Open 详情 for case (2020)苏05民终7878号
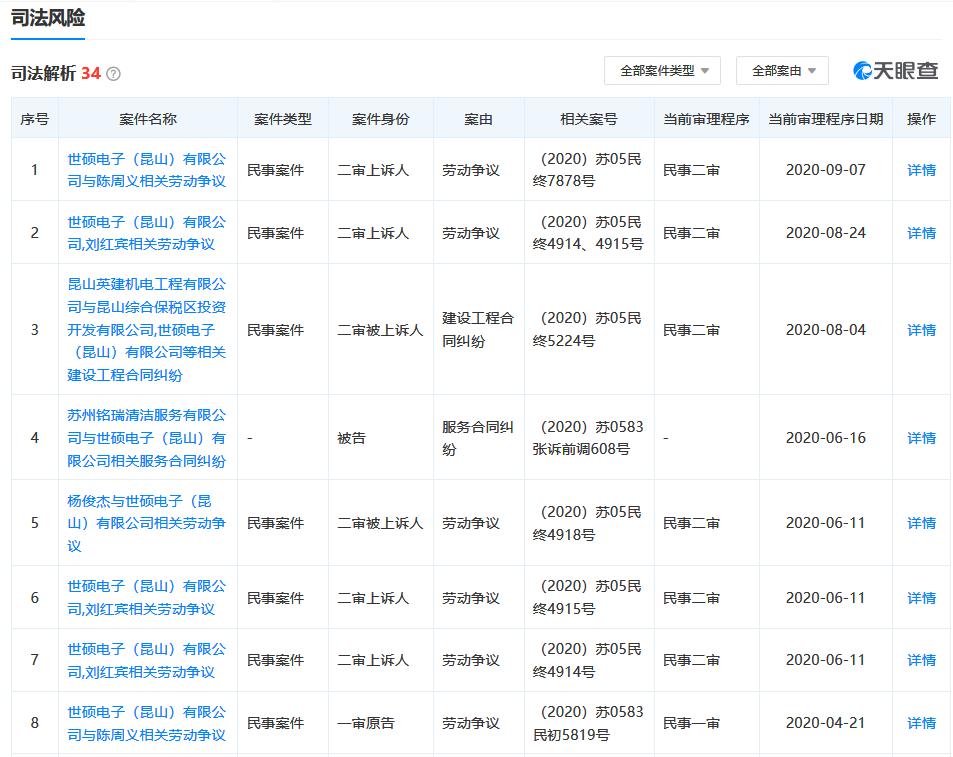 click(x=919, y=169)
